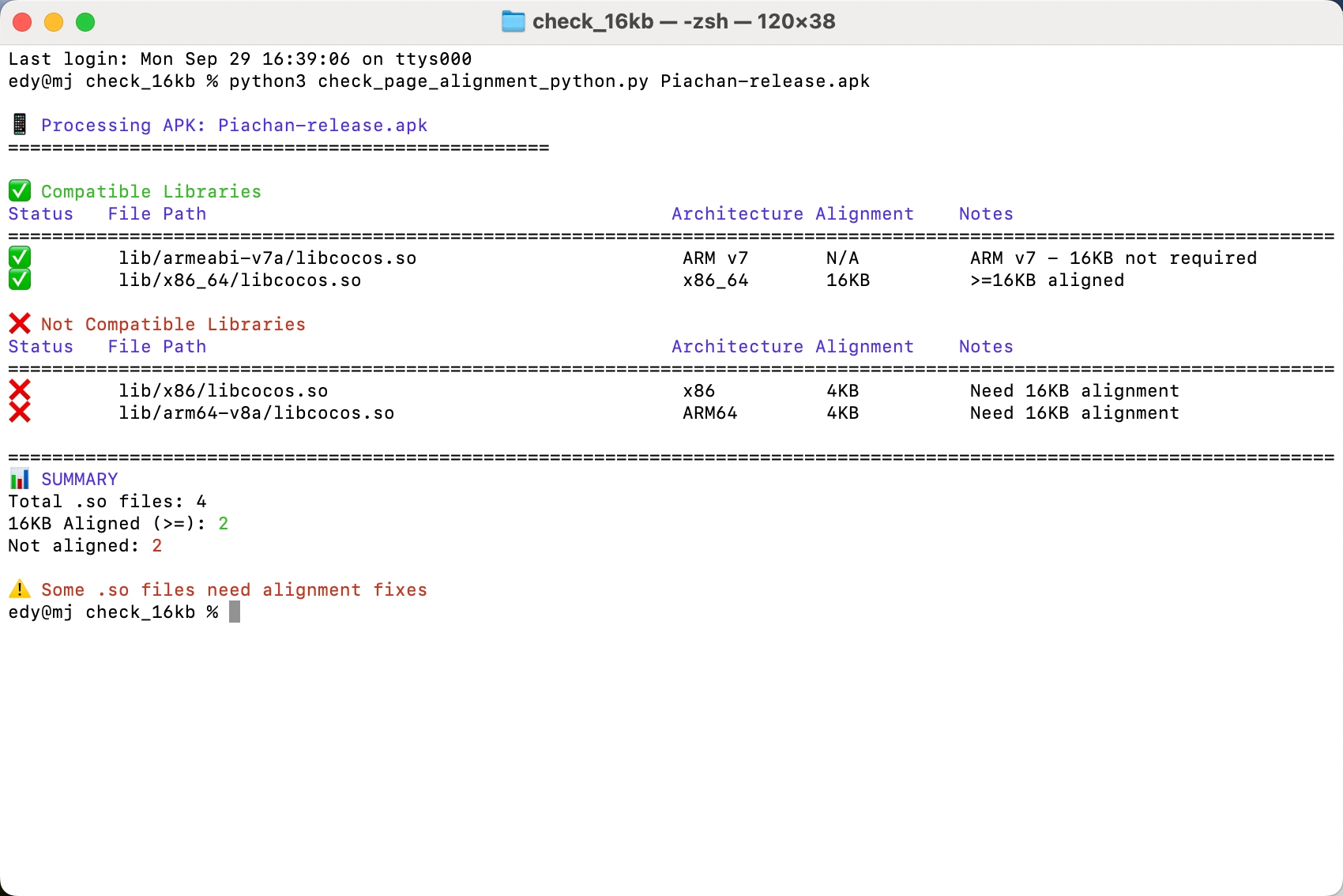Click the green check status for lib/armeabi-v7a/libcocos.so
Screen dimensions: 1343x896
pyautogui.click(x=20, y=257)
